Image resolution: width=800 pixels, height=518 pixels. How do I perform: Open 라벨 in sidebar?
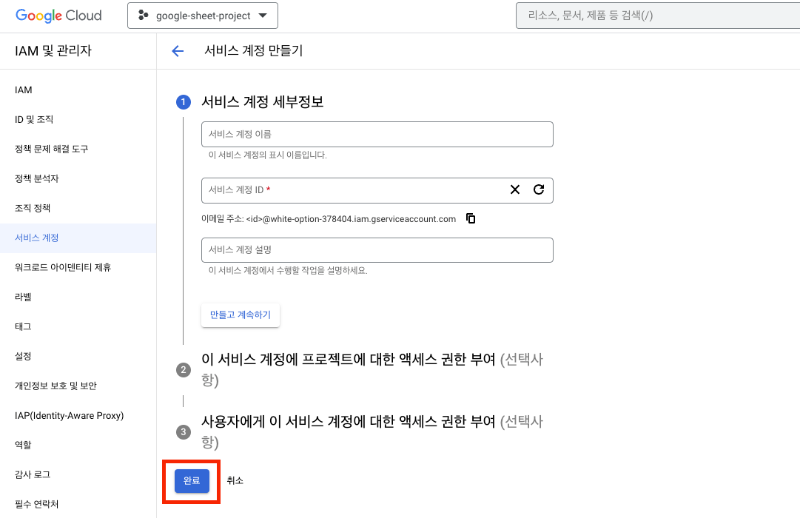(x=22, y=297)
